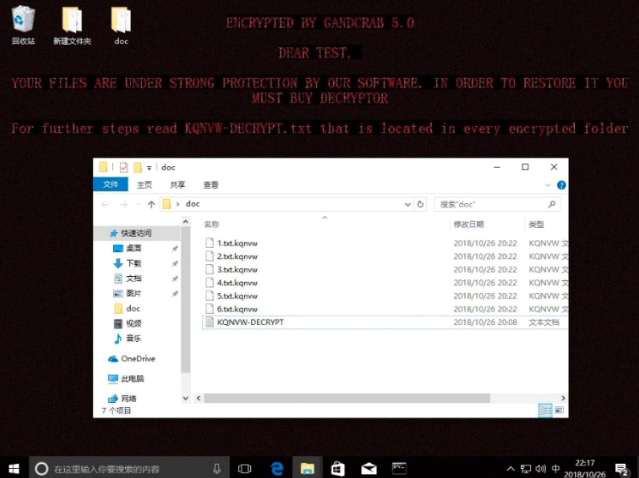This screenshot has width=639, height=478.
Task: Click the search magnifier icon
Action: coord(552,204)
